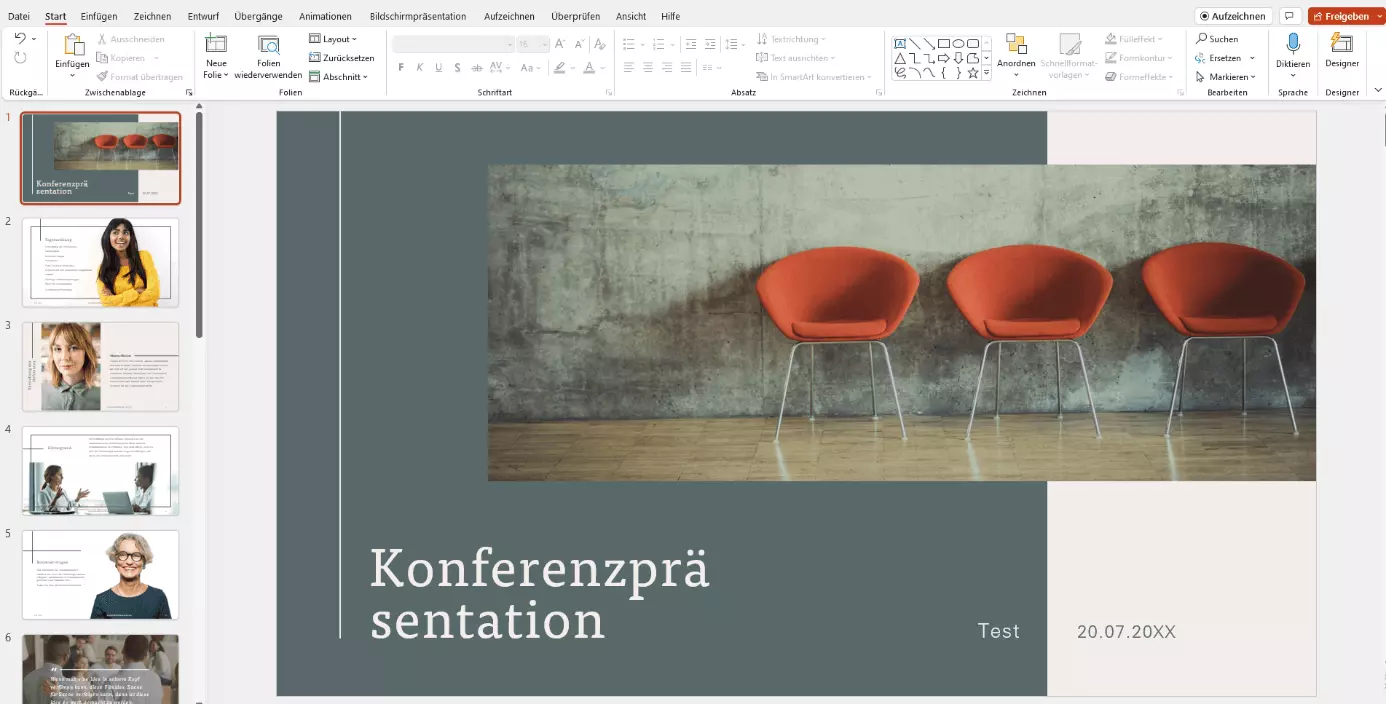
Task: Click Folien wiederverwenden icon
Action: pos(268,44)
